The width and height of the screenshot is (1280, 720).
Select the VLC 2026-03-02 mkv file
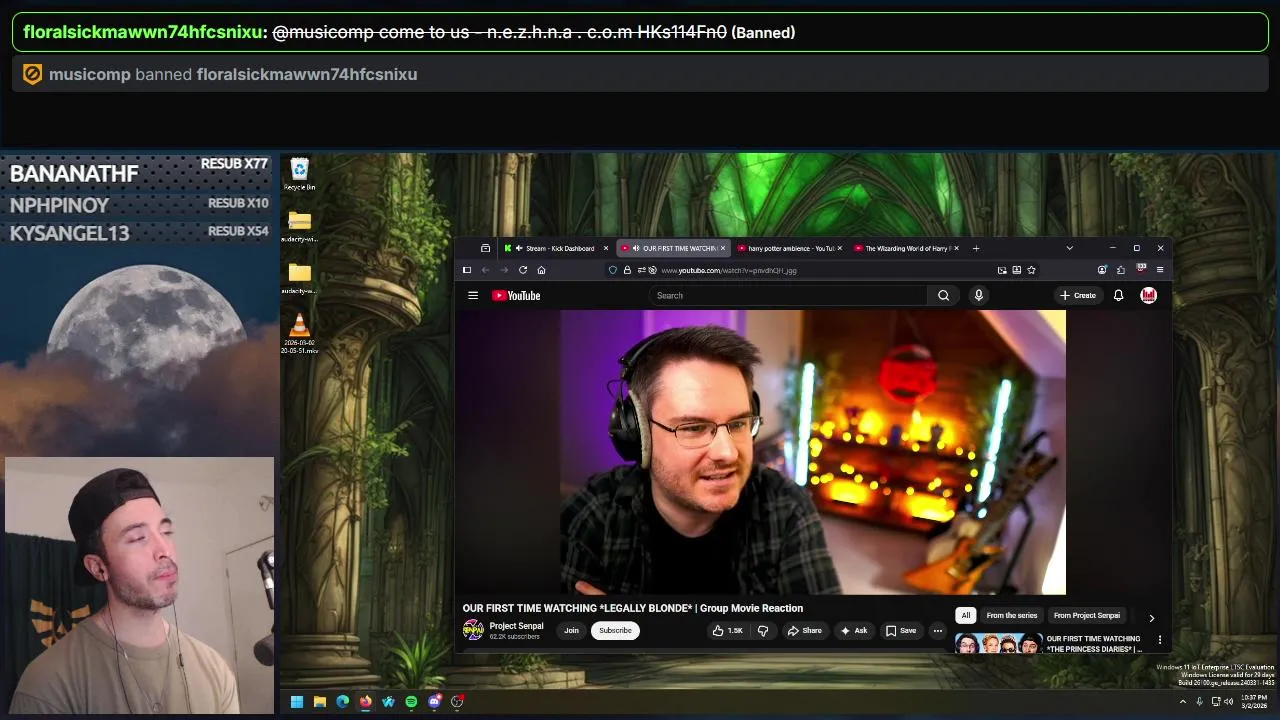[299, 333]
